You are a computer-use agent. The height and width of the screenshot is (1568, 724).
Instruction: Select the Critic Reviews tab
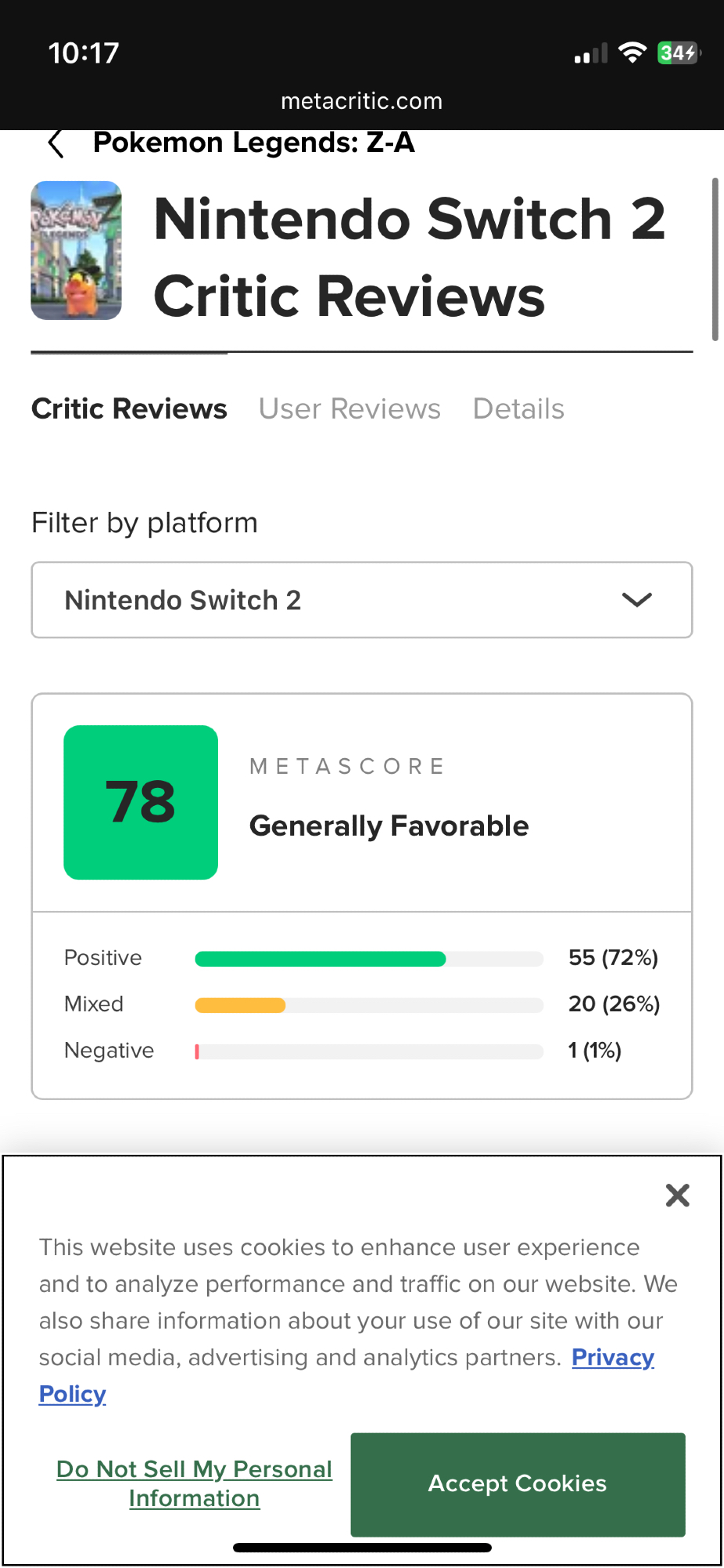(129, 408)
